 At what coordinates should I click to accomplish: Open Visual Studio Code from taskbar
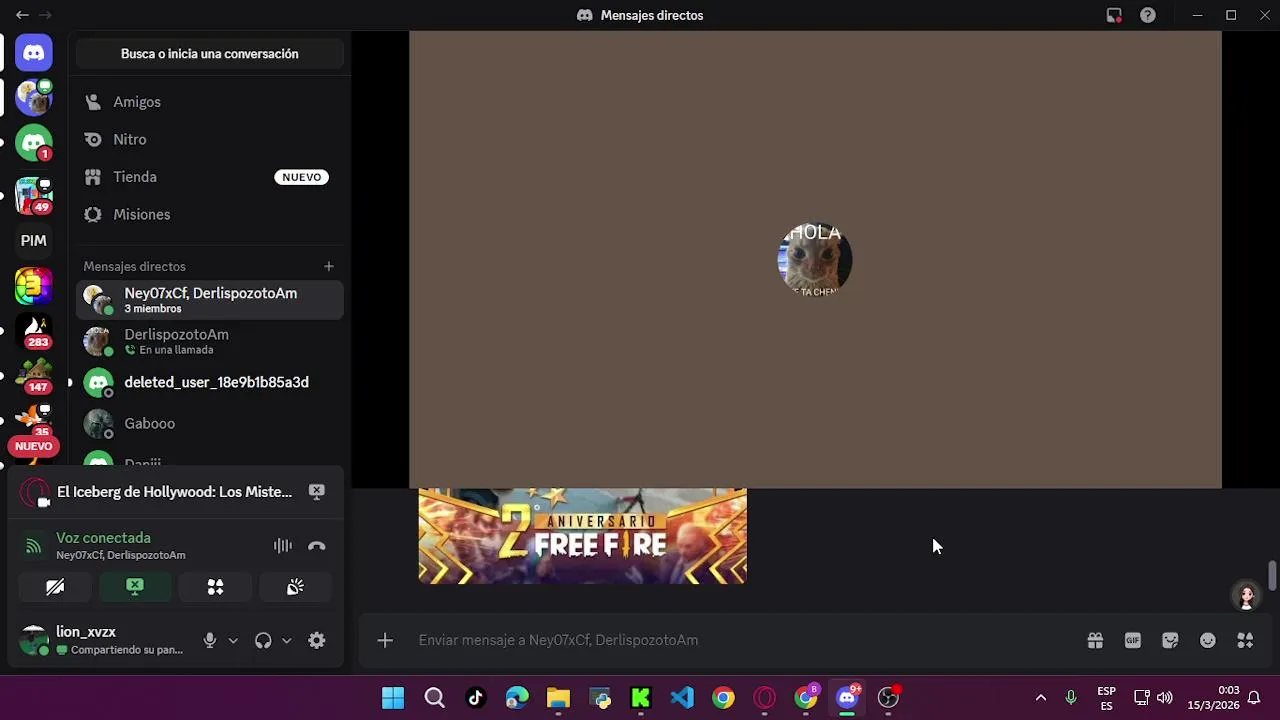tap(682, 698)
